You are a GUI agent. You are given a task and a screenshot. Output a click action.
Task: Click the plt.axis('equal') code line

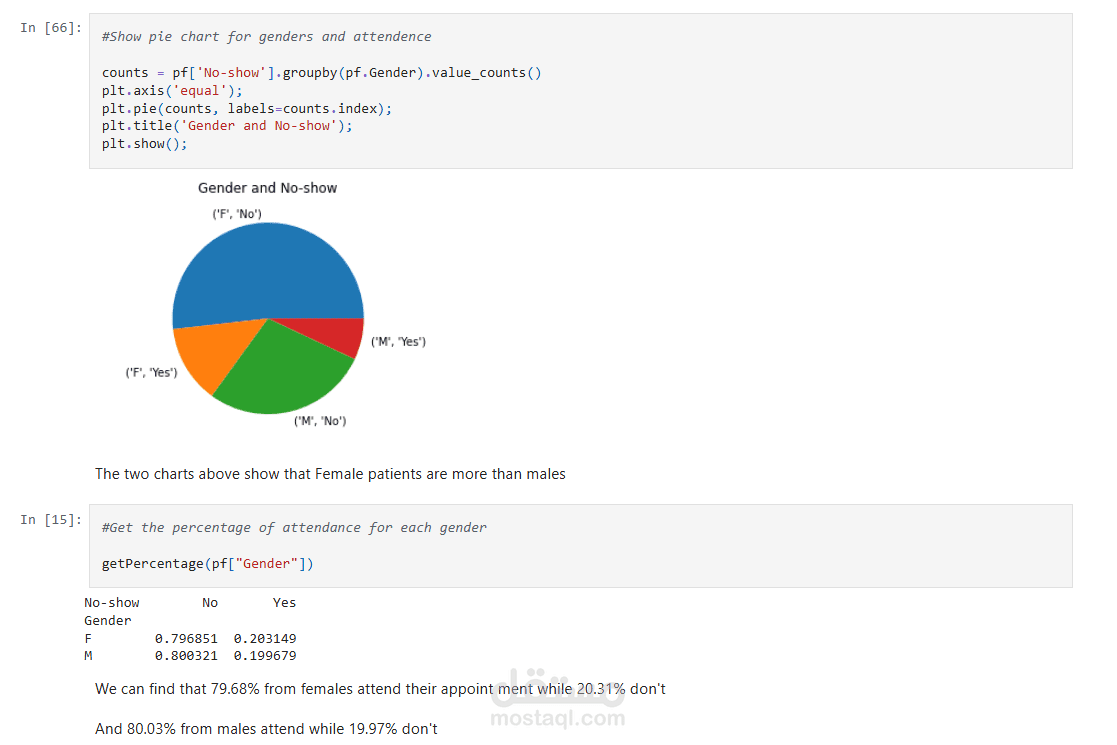[172, 90]
